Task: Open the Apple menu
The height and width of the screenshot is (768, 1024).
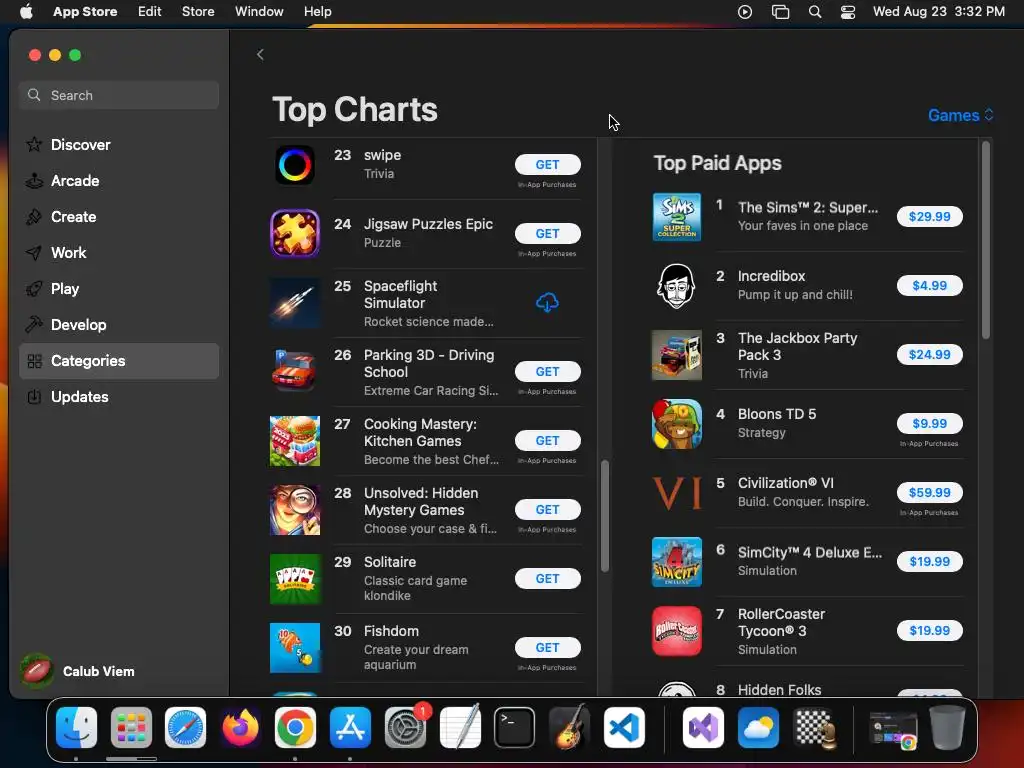Action: [26, 12]
